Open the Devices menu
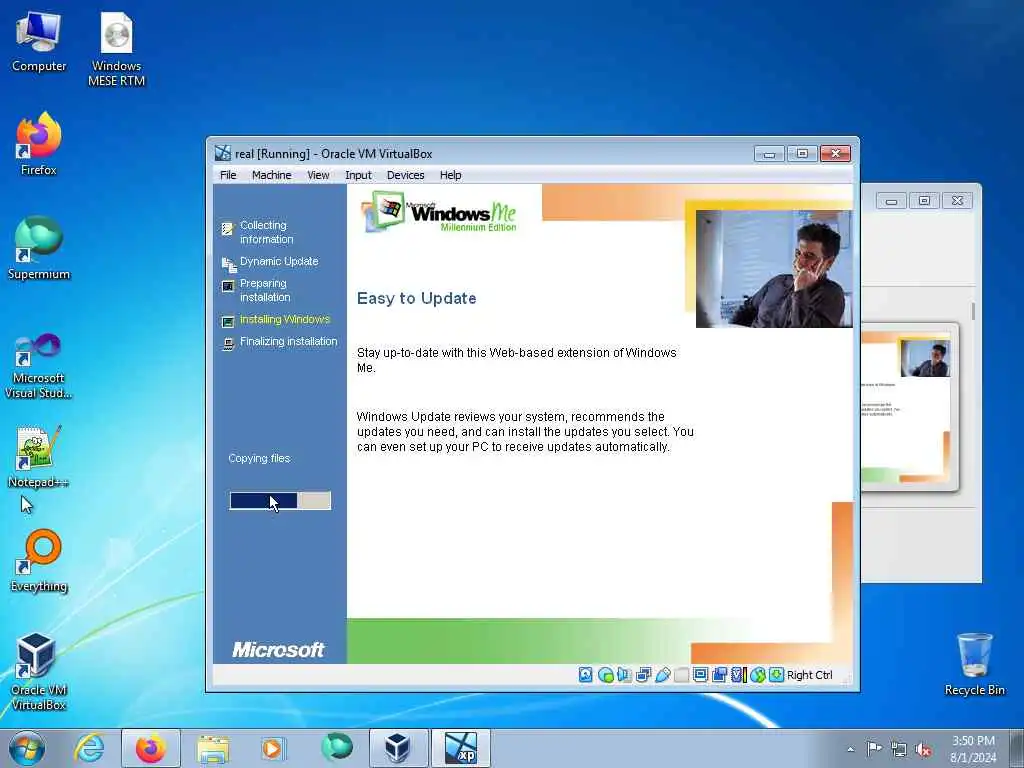This screenshot has width=1024, height=768. tap(405, 175)
